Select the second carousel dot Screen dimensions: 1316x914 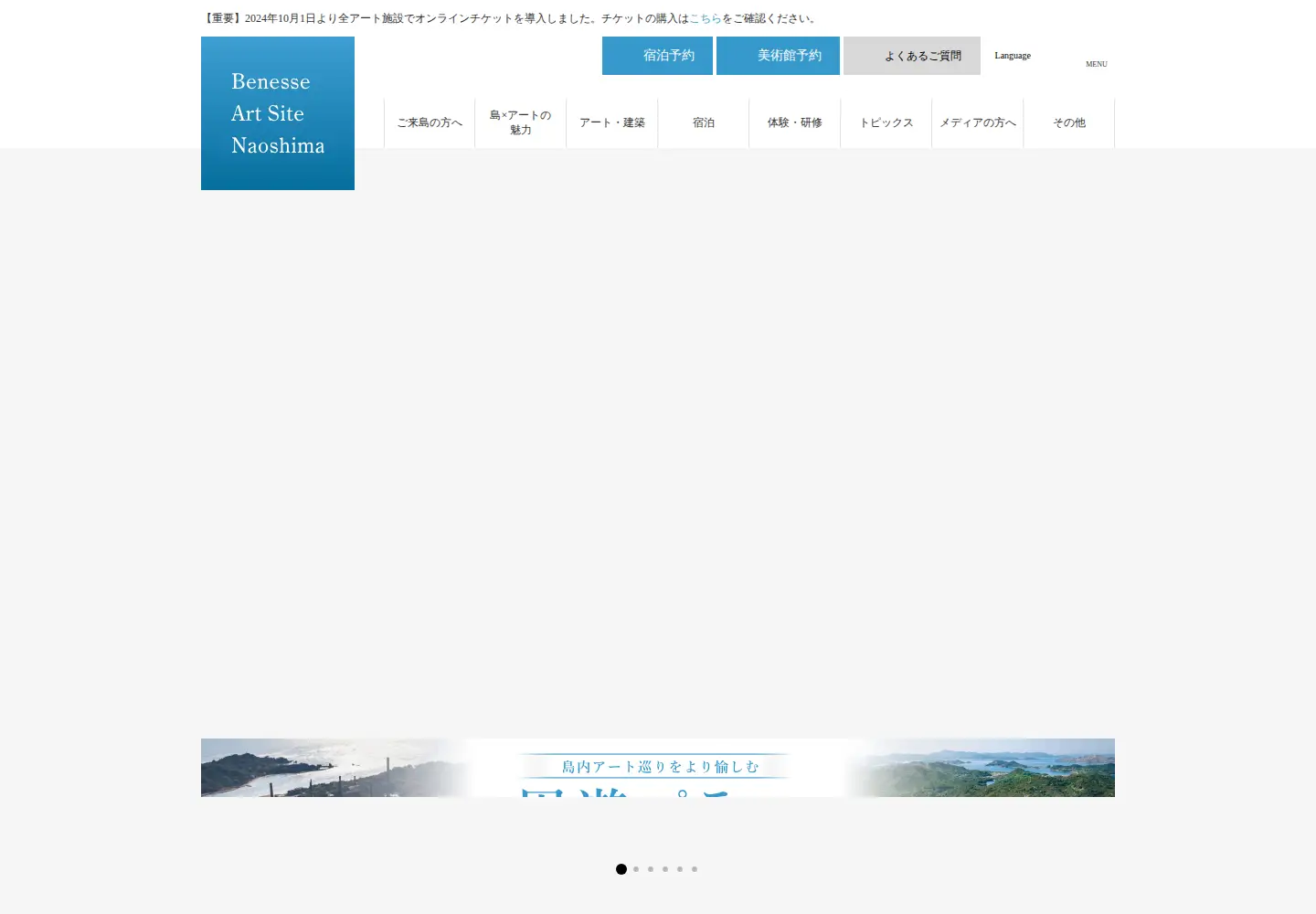pos(636,869)
